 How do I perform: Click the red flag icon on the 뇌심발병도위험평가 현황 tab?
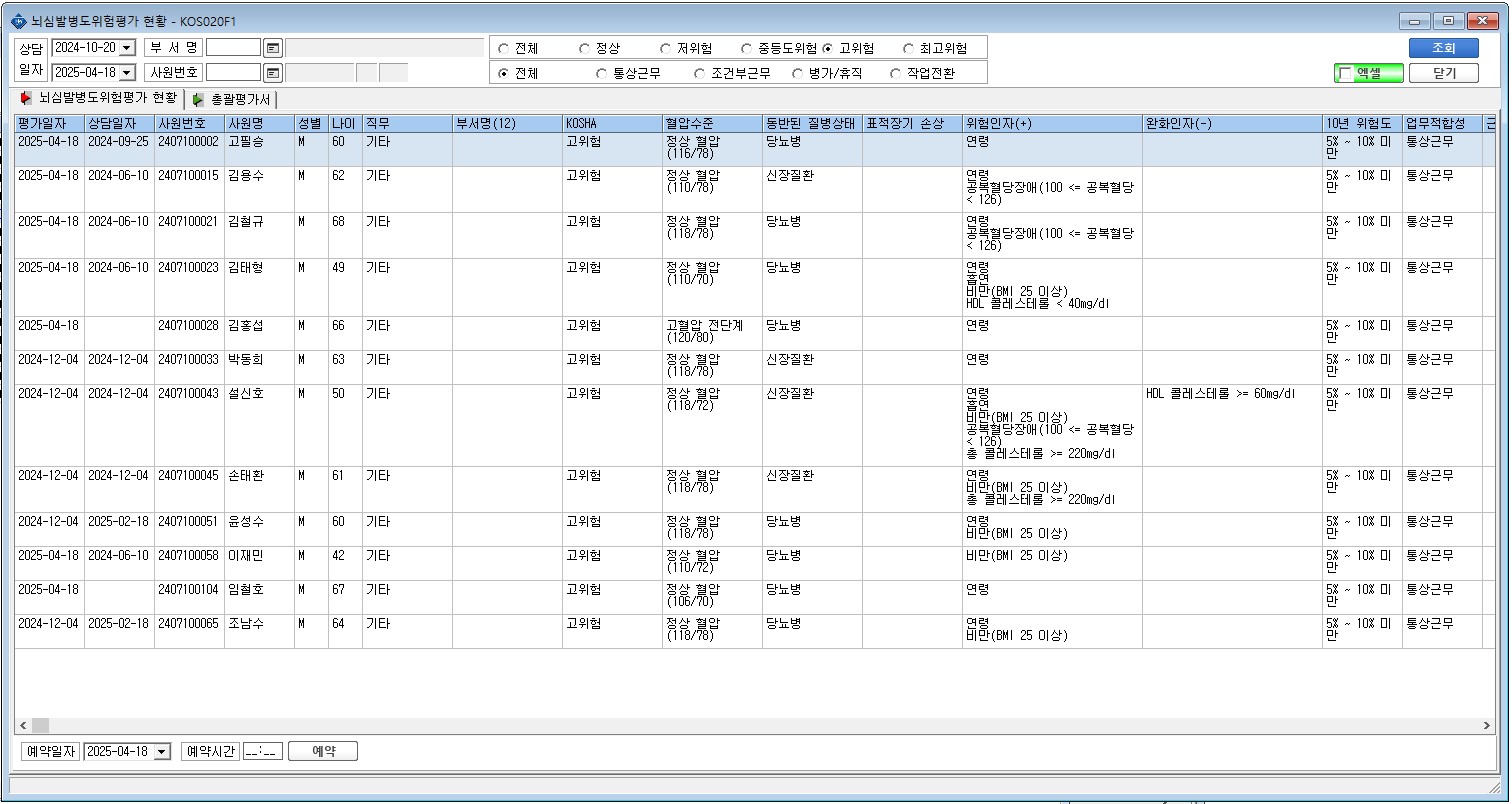click(26, 98)
